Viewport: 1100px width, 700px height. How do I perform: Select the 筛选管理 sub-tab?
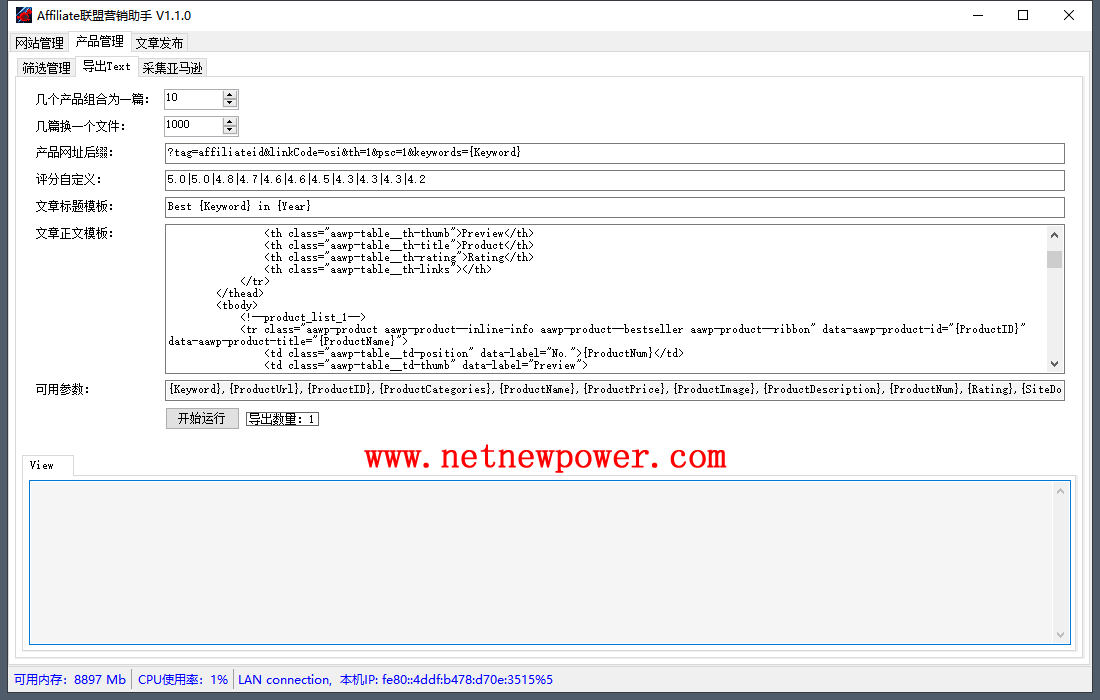point(47,68)
